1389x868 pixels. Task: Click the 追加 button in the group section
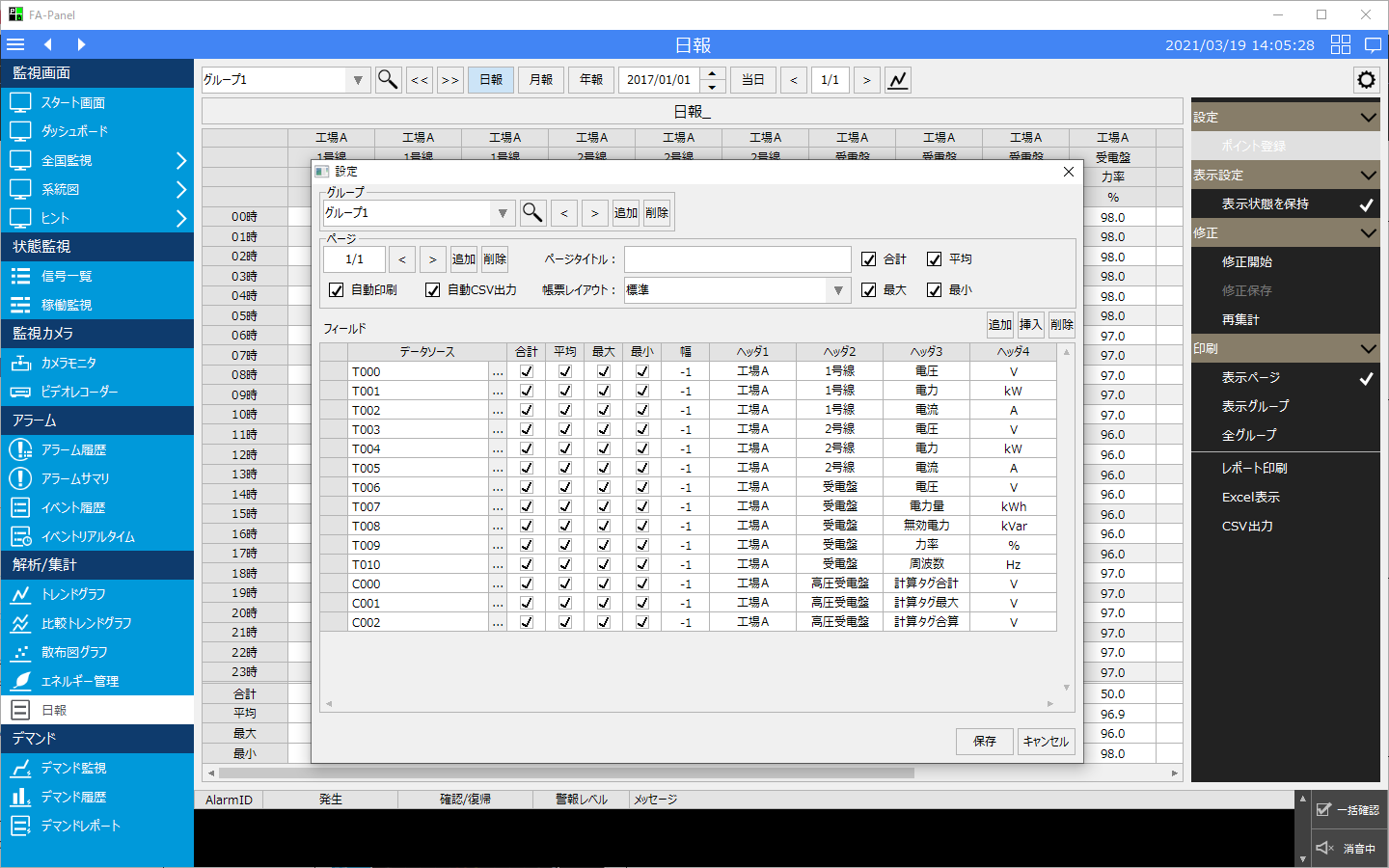[626, 213]
